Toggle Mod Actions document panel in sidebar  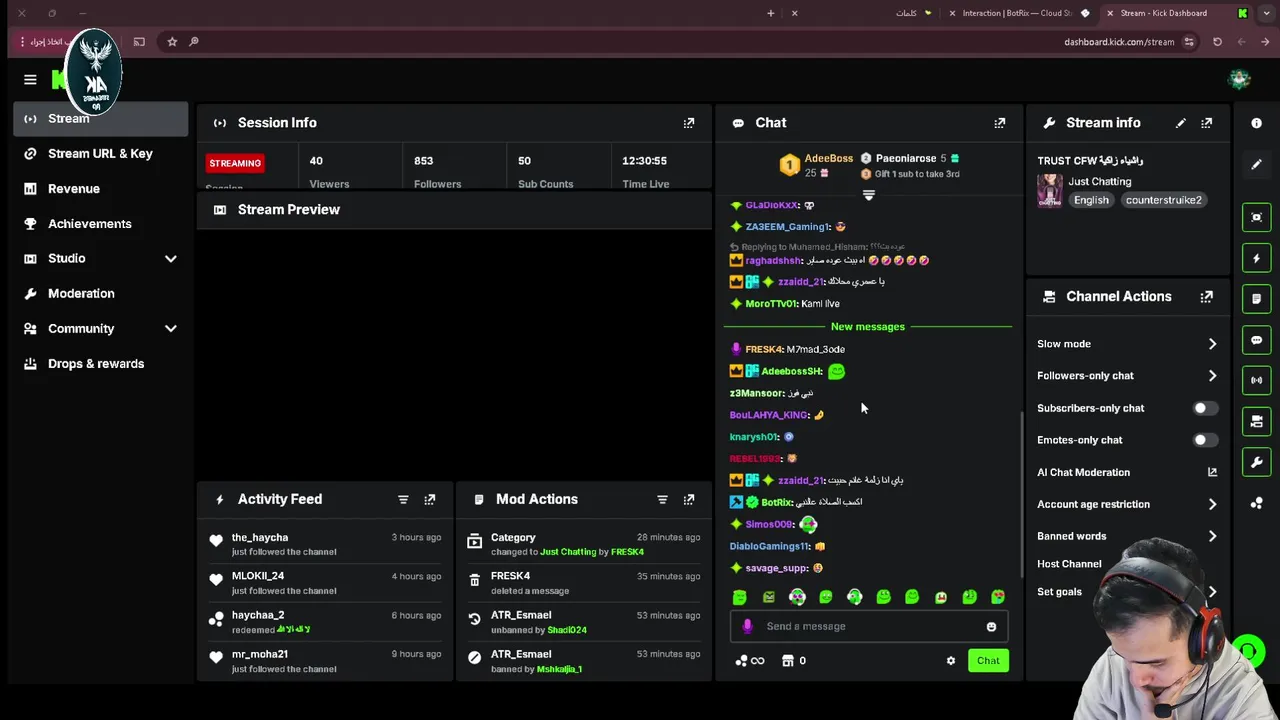click(1257, 299)
